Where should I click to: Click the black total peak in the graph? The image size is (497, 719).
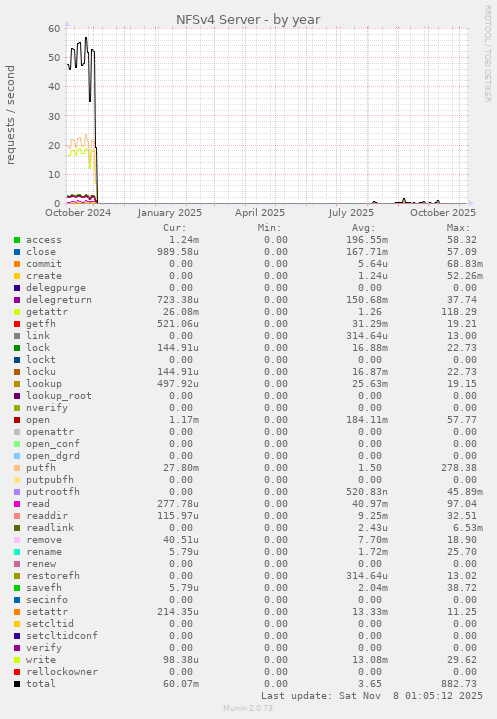(x=86, y=38)
